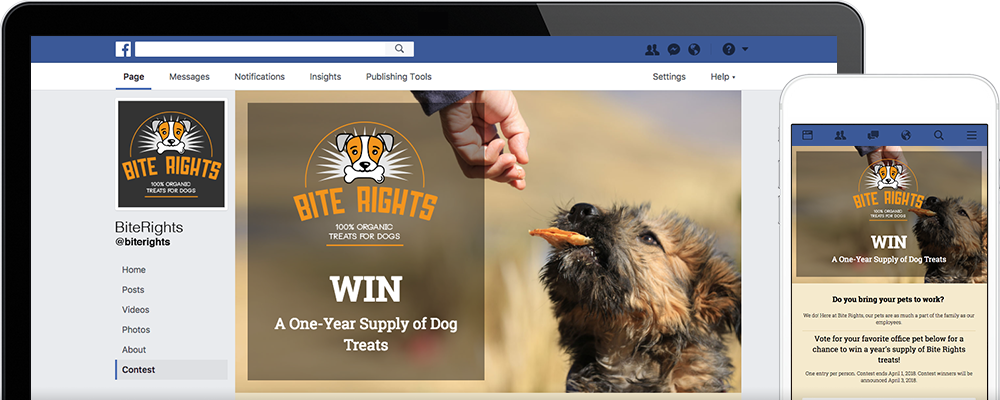The height and width of the screenshot is (400, 1000).
Task: Click the BiteRights profile picture thumbnail
Action: (171, 154)
